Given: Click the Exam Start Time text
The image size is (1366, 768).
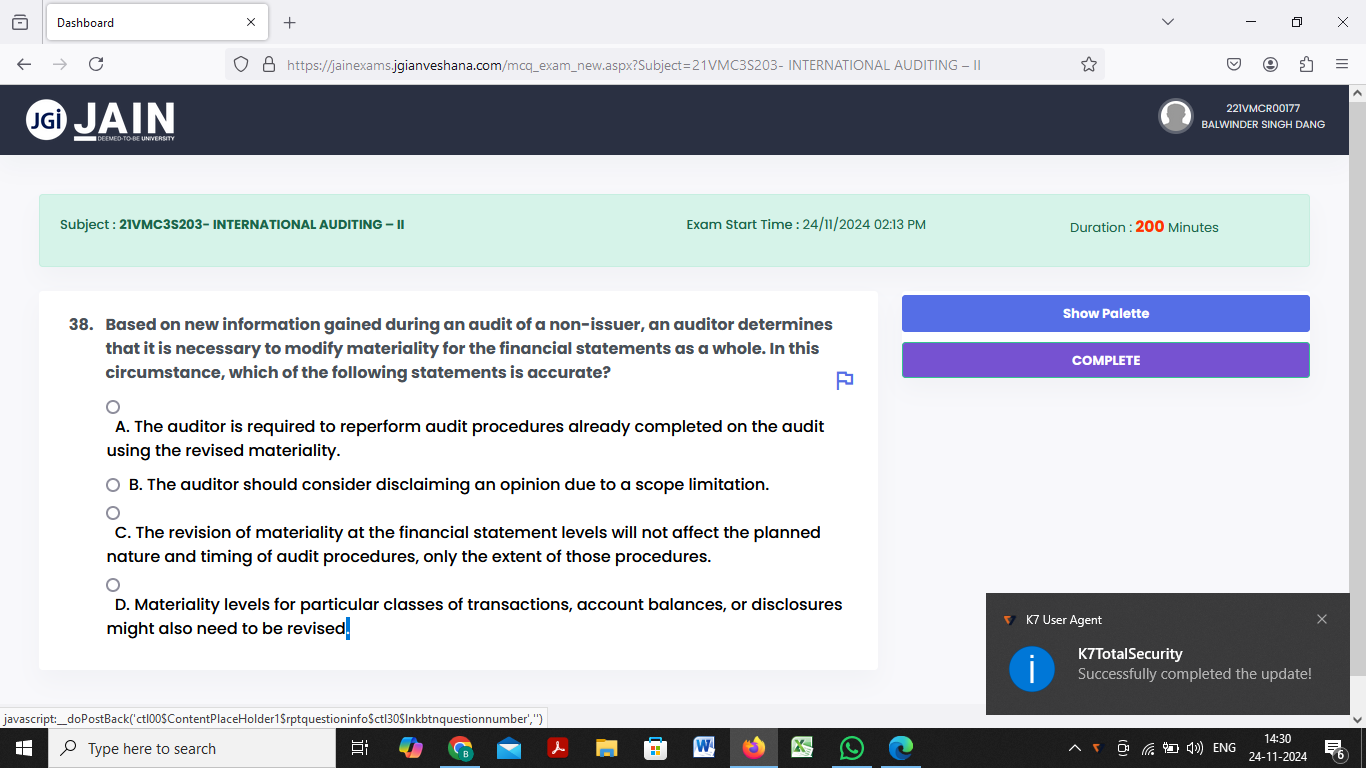Looking at the screenshot, I should (x=806, y=225).
